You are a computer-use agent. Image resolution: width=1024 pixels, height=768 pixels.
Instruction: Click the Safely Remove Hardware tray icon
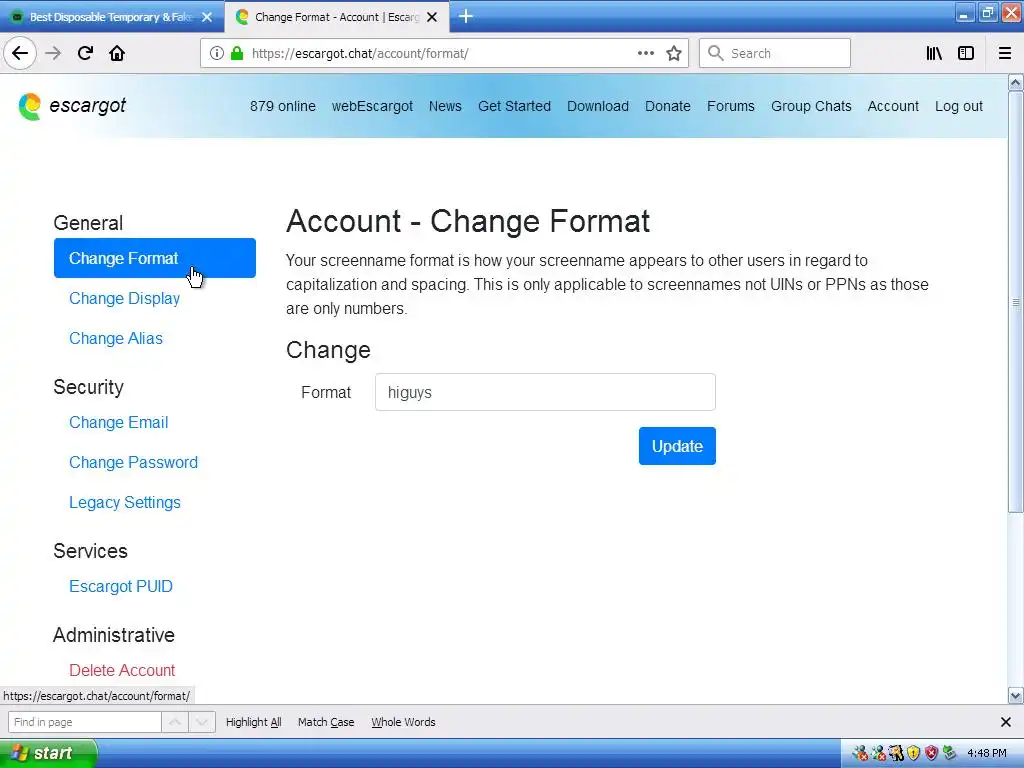click(x=950, y=754)
